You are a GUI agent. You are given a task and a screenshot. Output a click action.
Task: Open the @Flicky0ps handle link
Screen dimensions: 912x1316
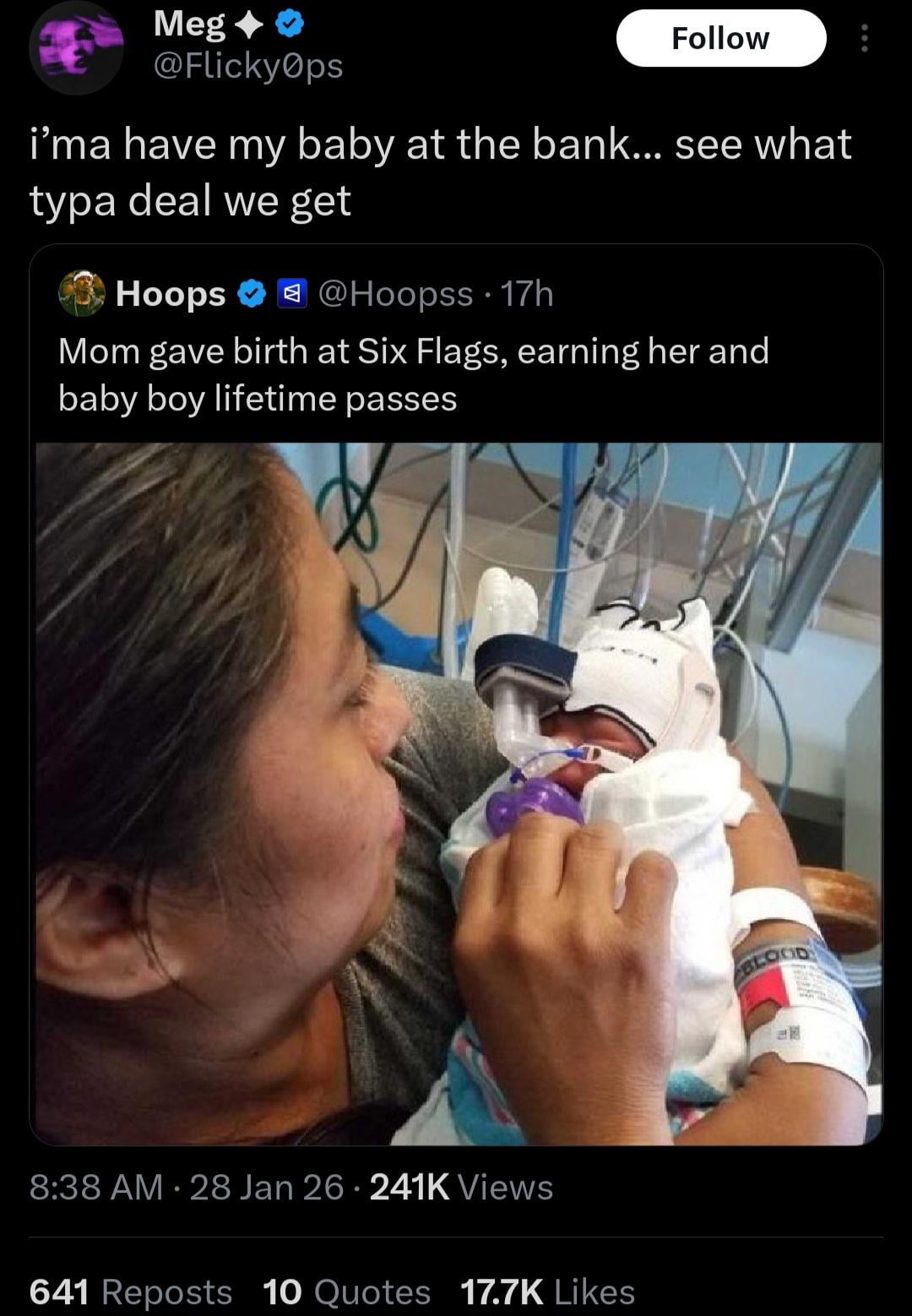pos(247,65)
